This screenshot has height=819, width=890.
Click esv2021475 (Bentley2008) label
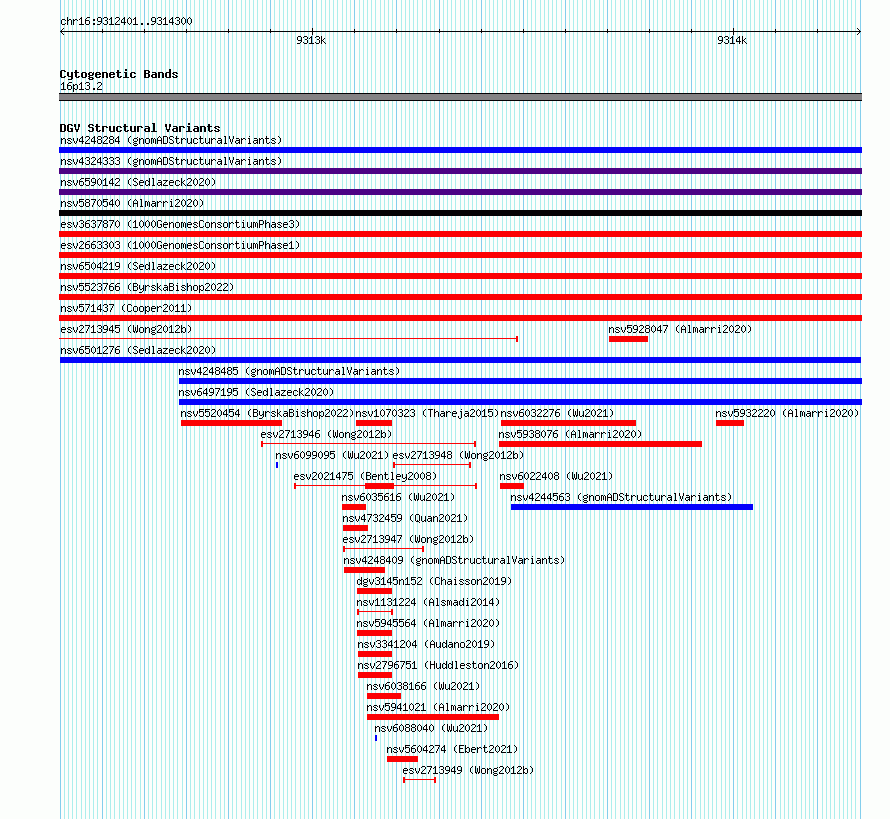tap(366, 476)
